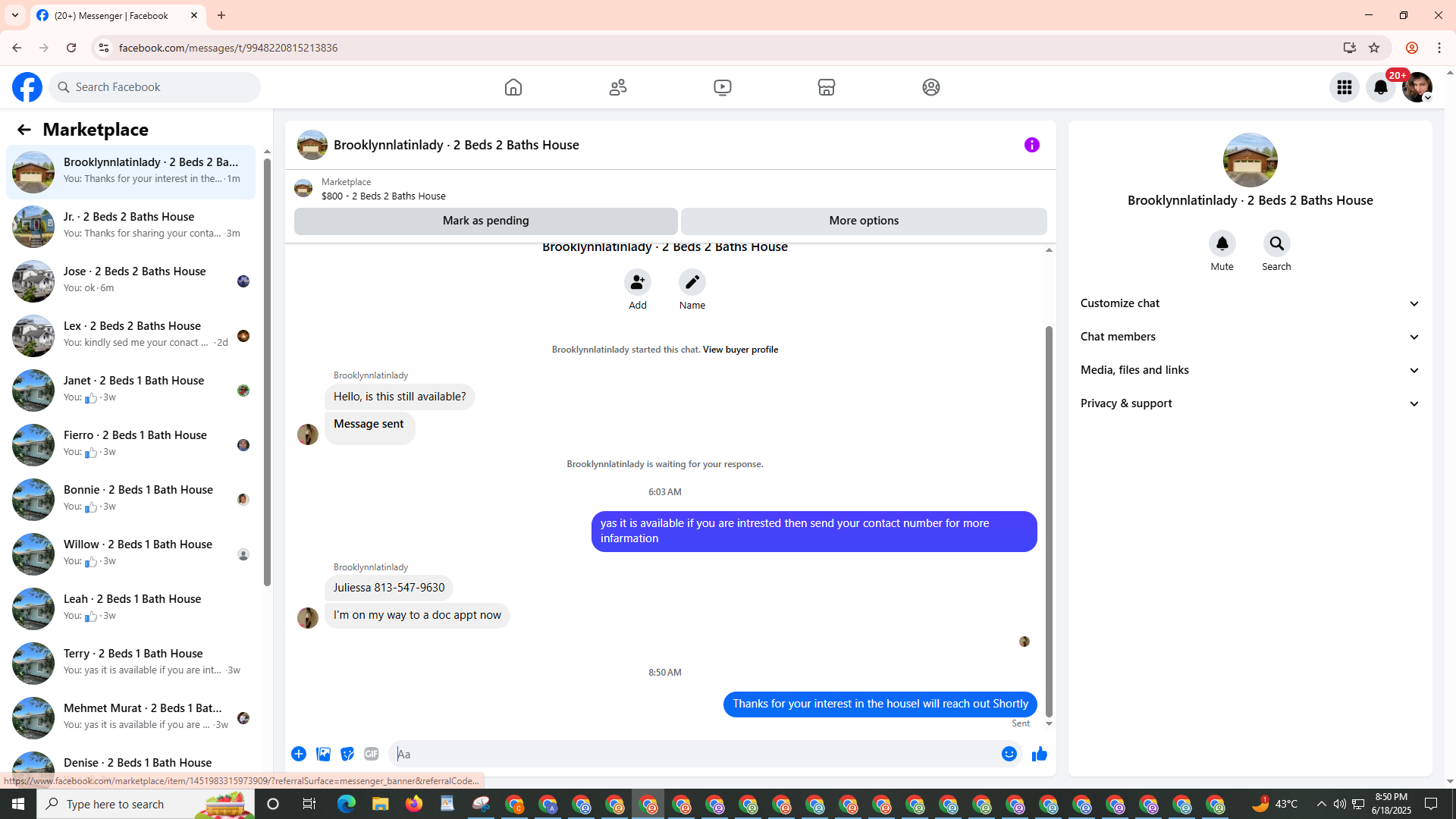The image size is (1456, 819).
Task: Expand Customize chat section
Action: 1250,303
